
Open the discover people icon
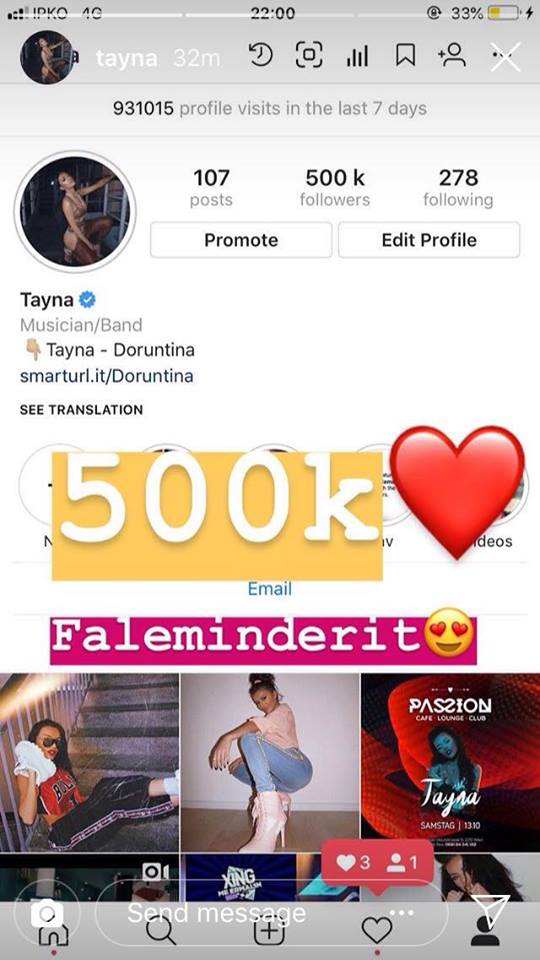click(451, 56)
